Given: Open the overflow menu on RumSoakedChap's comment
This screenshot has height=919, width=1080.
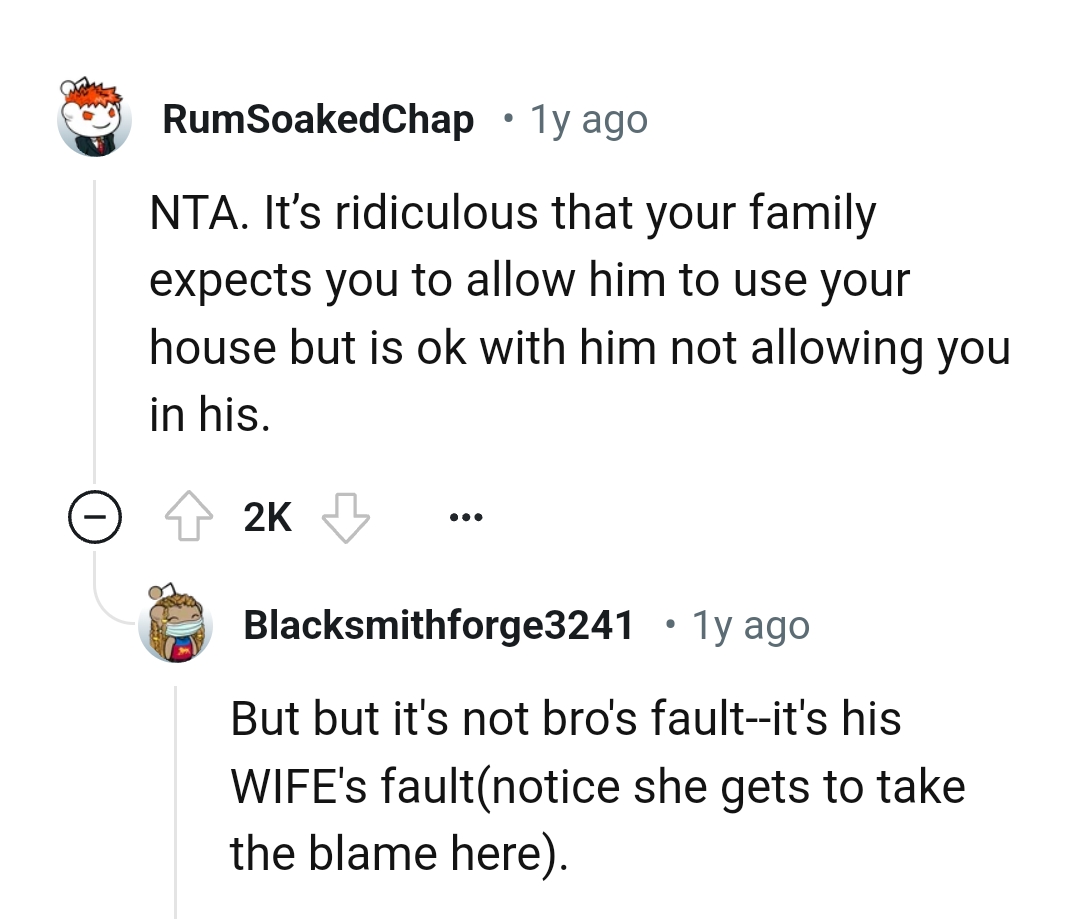Looking at the screenshot, I should pos(465,516).
